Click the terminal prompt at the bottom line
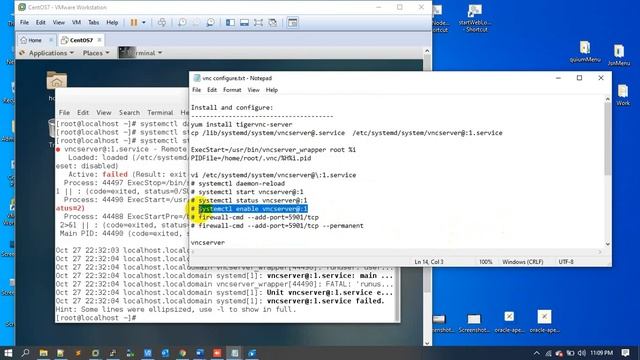This screenshot has height=360, width=640. (x=96, y=318)
